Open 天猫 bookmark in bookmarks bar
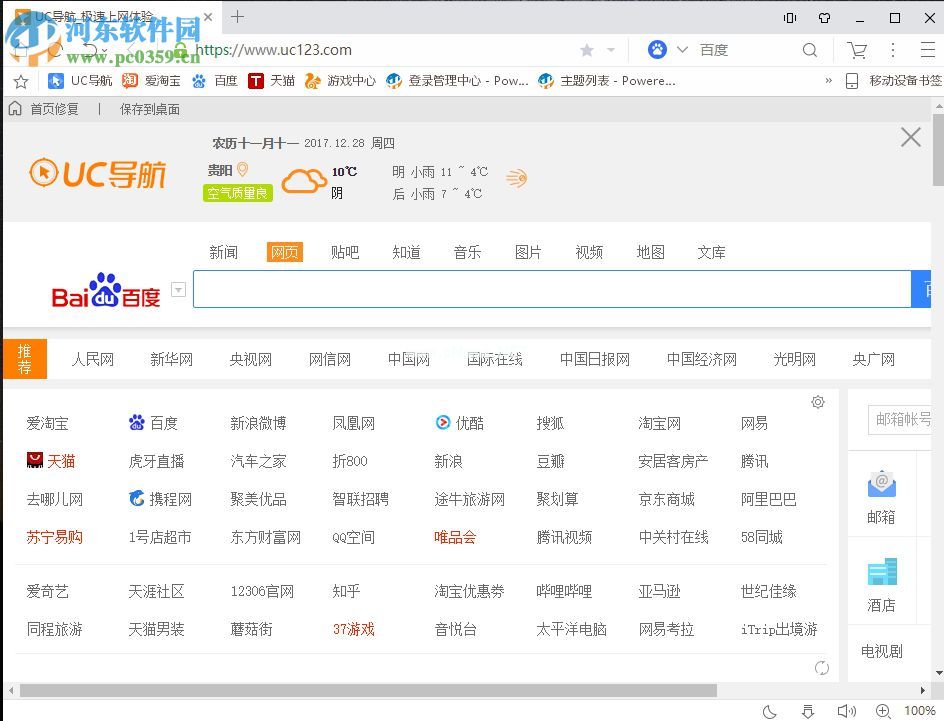 [x=272, y=81]
